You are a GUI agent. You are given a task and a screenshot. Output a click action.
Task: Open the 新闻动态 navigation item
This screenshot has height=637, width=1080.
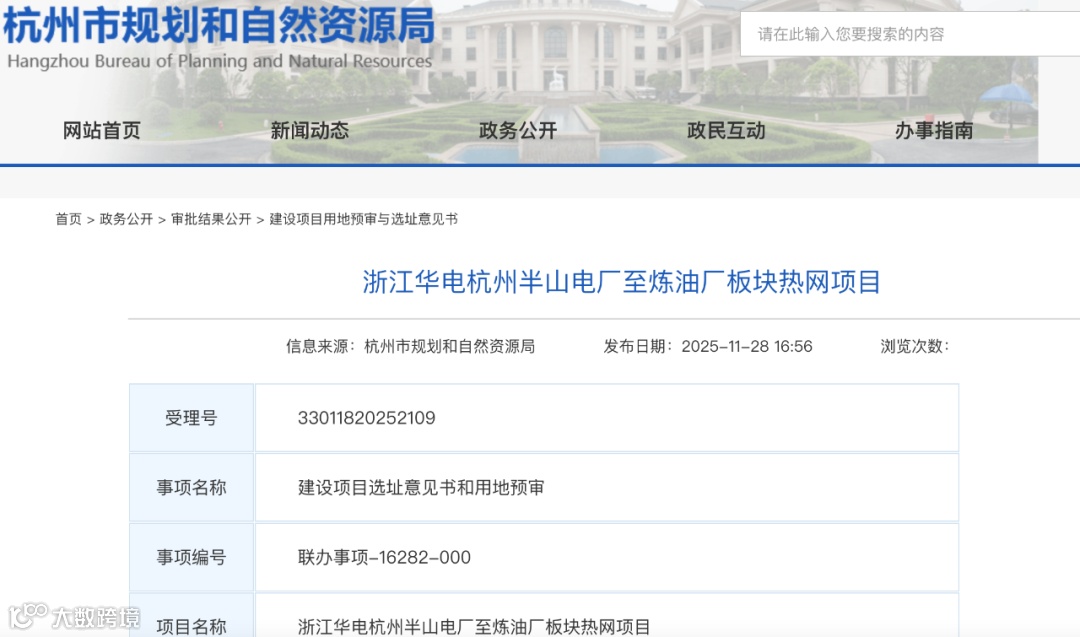(x=309, y=130)
